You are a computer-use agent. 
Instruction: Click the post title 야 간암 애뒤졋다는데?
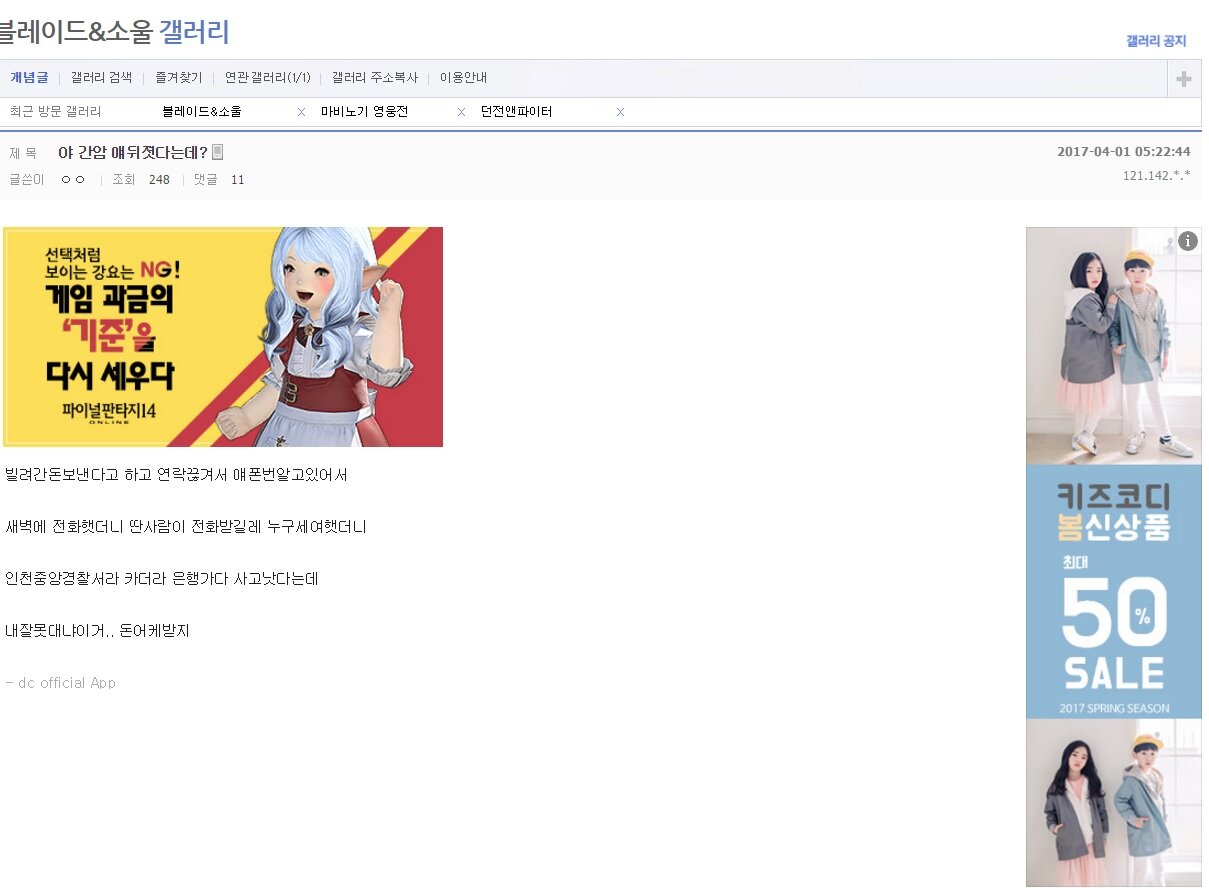[x=133, y=152]
